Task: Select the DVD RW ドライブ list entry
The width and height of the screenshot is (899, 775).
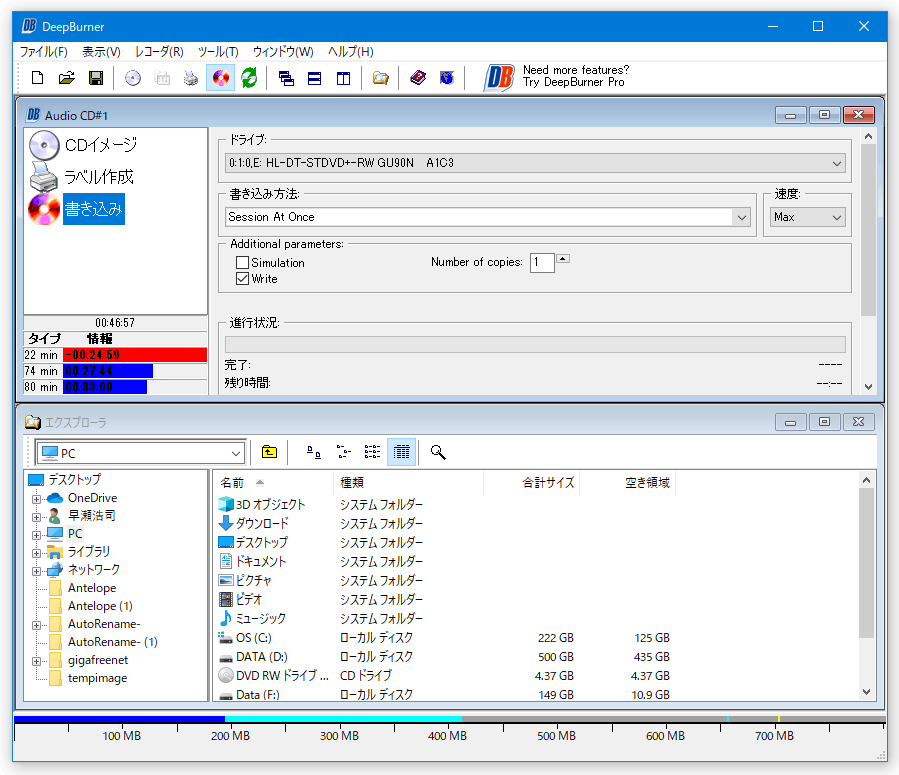Action: 274,676
